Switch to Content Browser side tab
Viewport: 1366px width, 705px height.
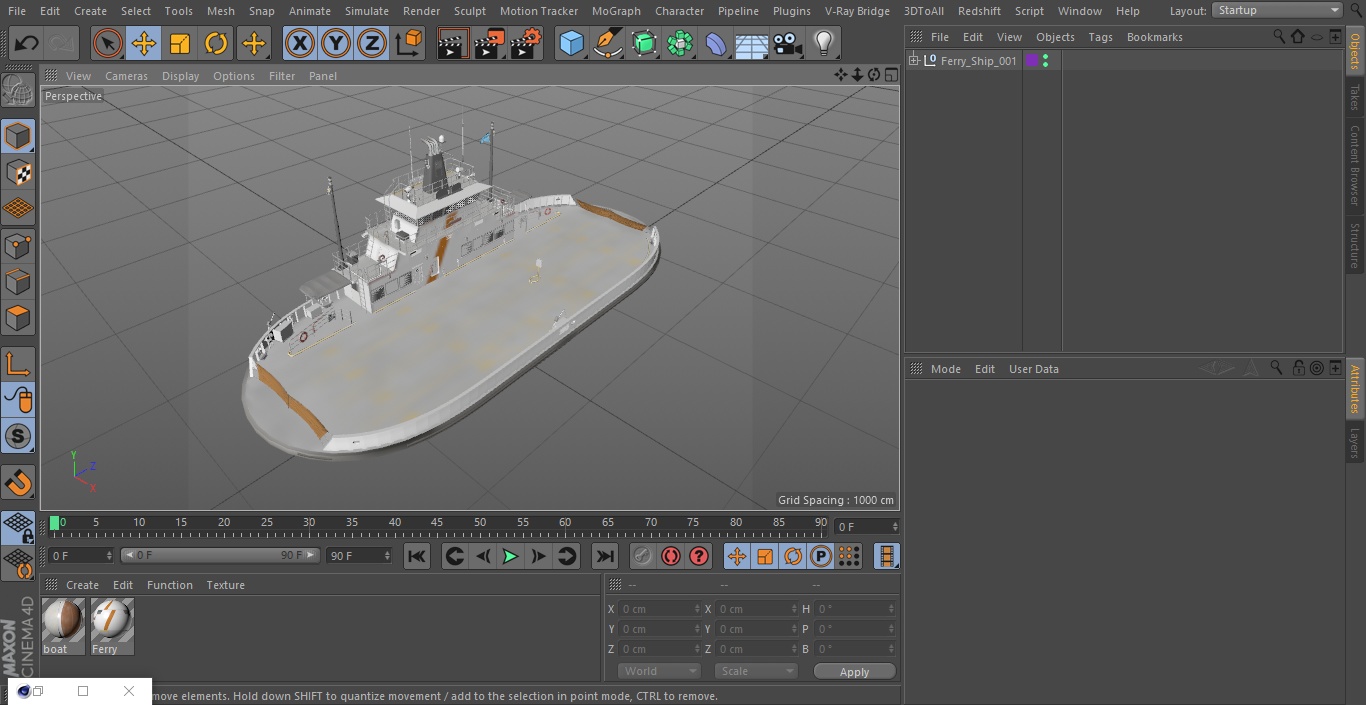coord(1355,165)
